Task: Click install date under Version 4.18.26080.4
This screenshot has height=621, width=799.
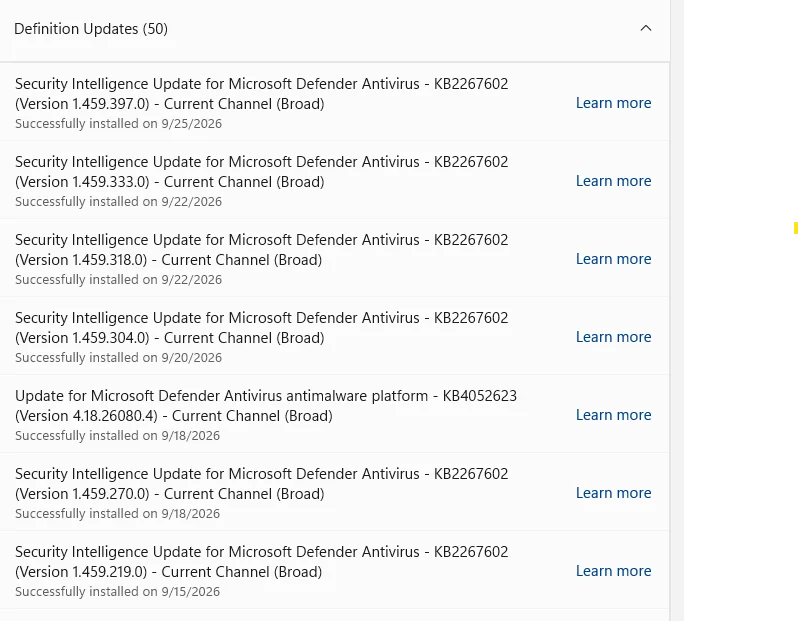Action: pyautogui.click(x=117, y=436)
